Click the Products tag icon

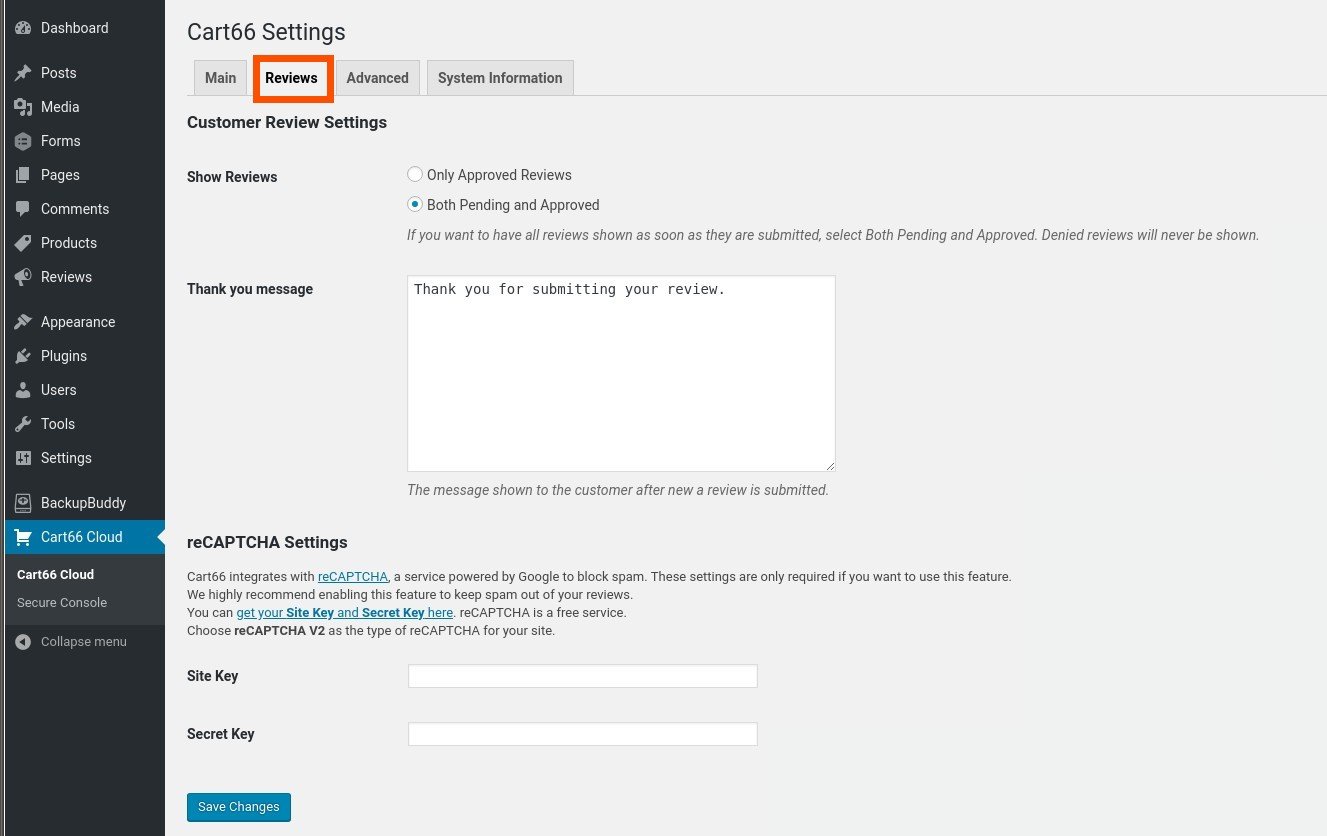(x=23, y=243)
